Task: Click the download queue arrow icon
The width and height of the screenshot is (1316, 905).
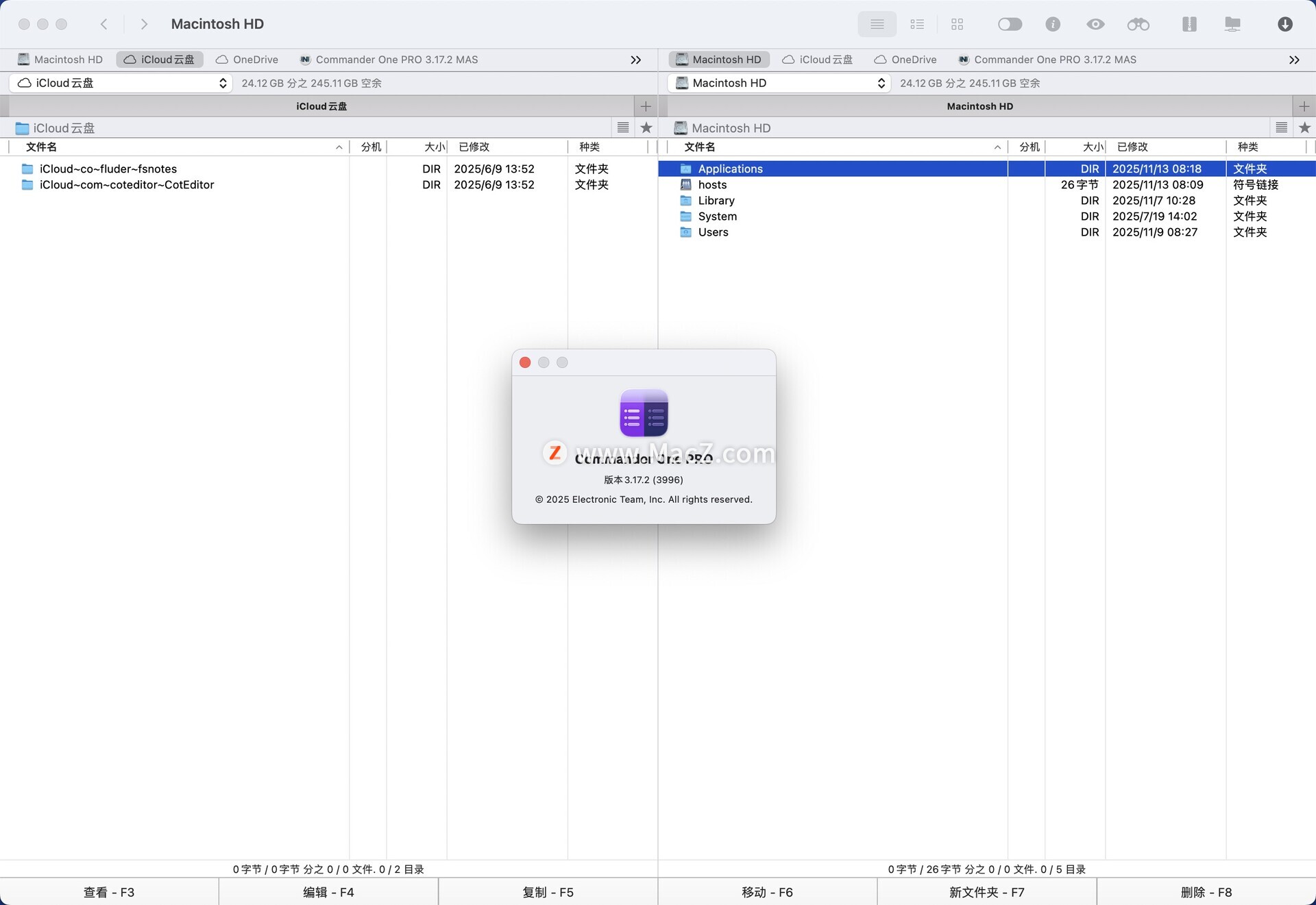Action: [x=1285, y=25]
